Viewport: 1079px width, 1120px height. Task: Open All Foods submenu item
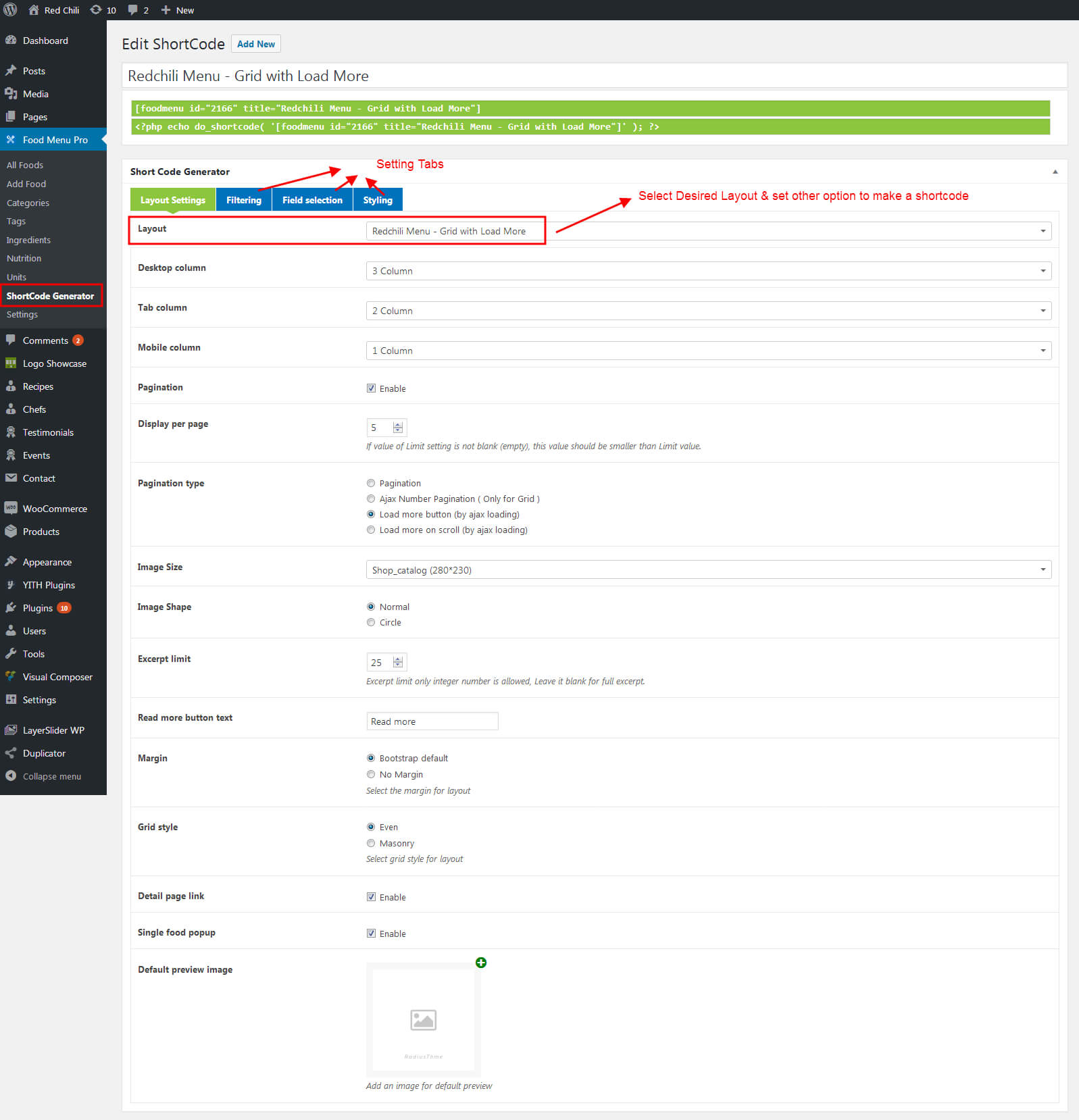25,165
